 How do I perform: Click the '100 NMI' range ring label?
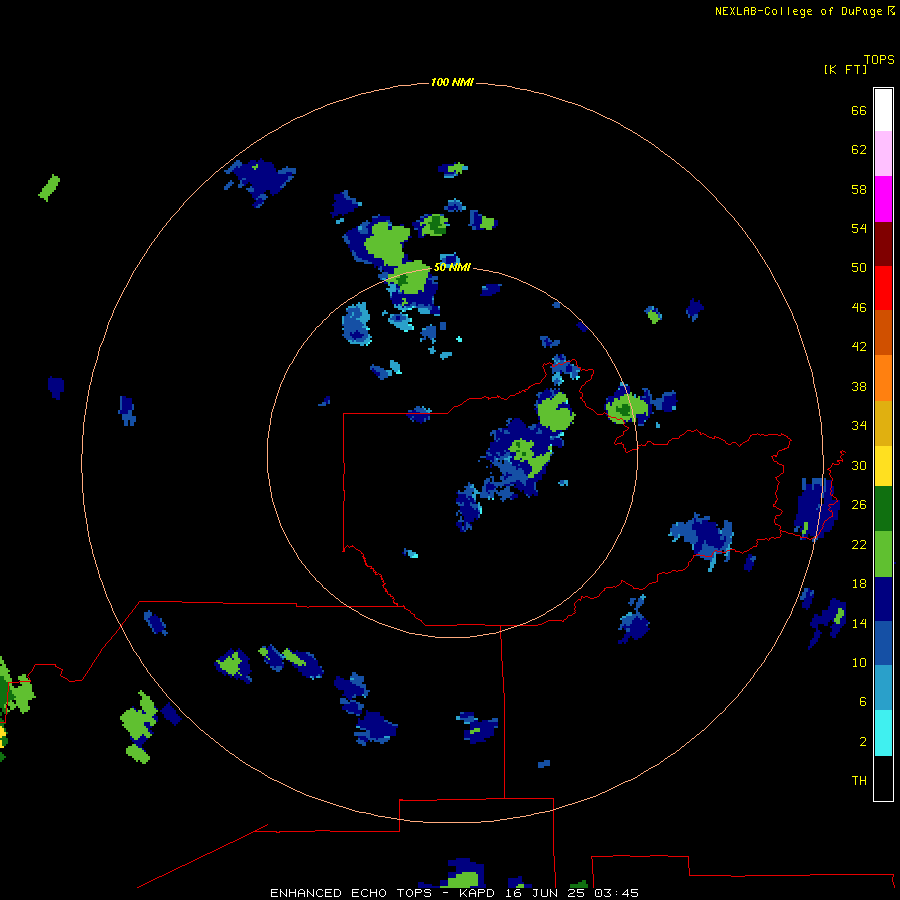coord(452,82)
